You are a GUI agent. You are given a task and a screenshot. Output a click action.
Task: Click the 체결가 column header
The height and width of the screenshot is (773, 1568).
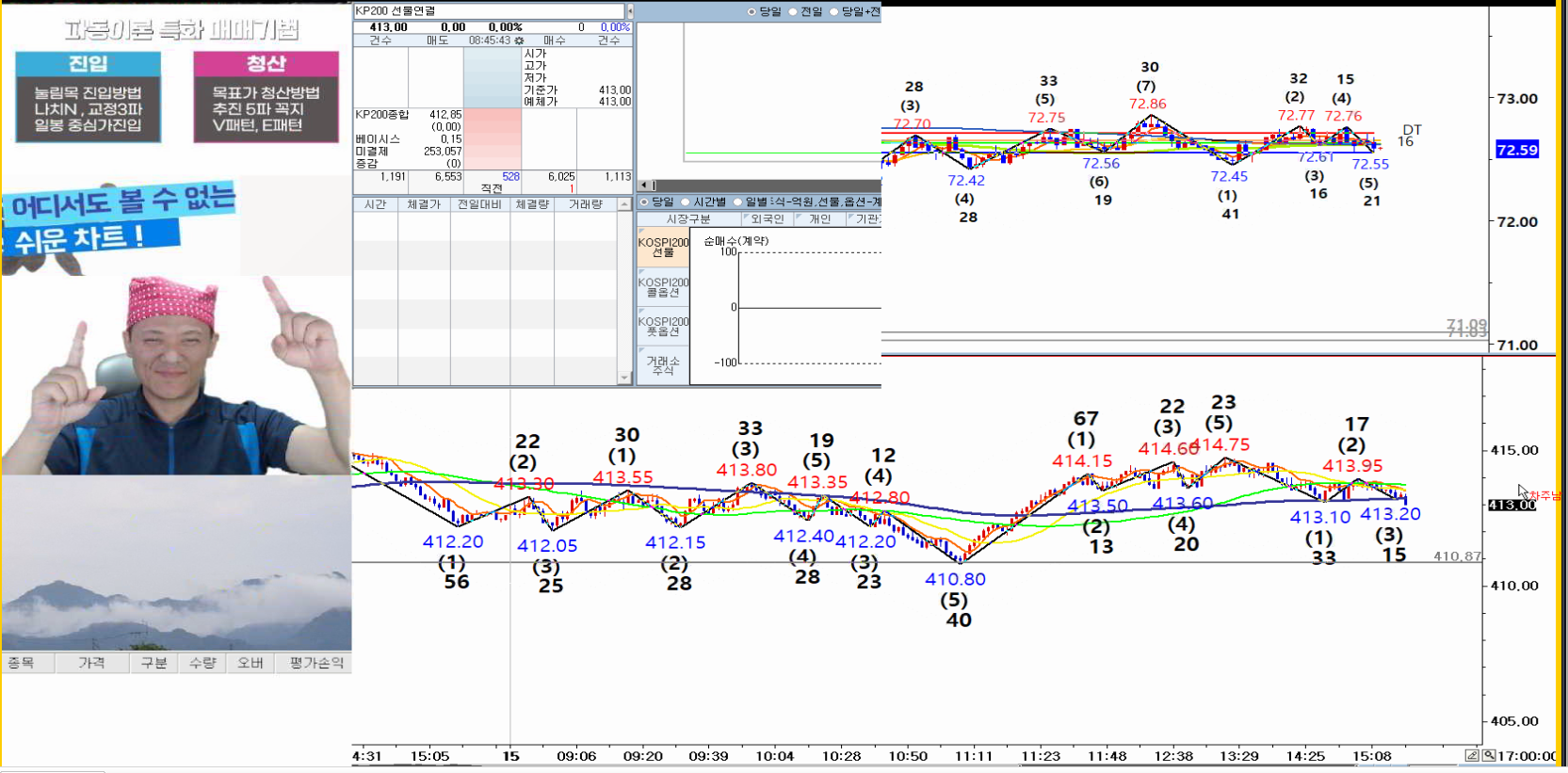point(424,204)
